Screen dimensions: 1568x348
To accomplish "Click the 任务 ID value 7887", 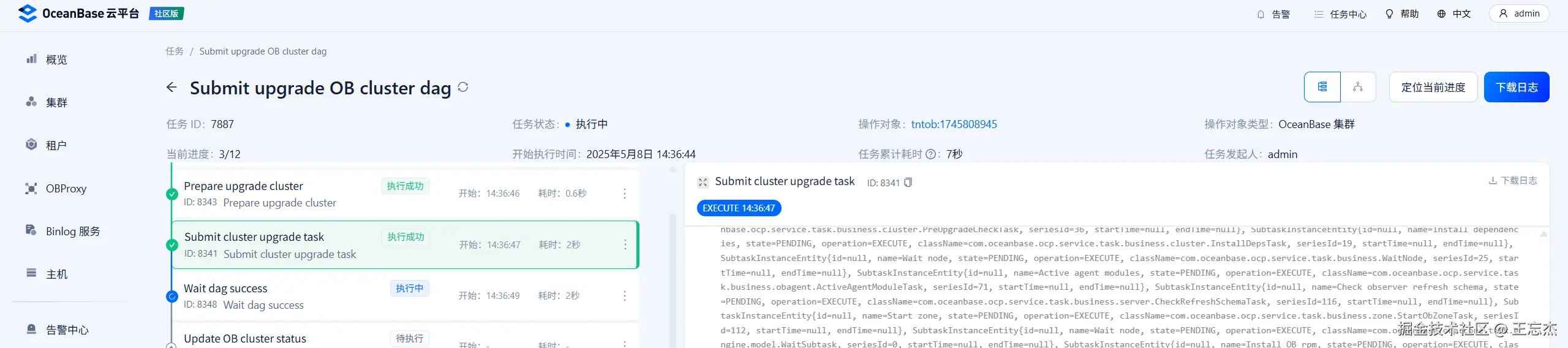I will 222,124.
